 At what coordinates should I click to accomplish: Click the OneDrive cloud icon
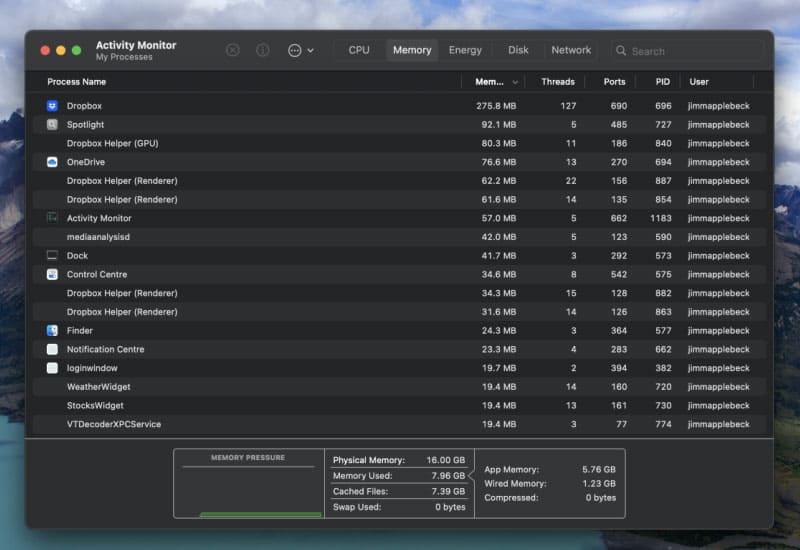coord(52,162)
